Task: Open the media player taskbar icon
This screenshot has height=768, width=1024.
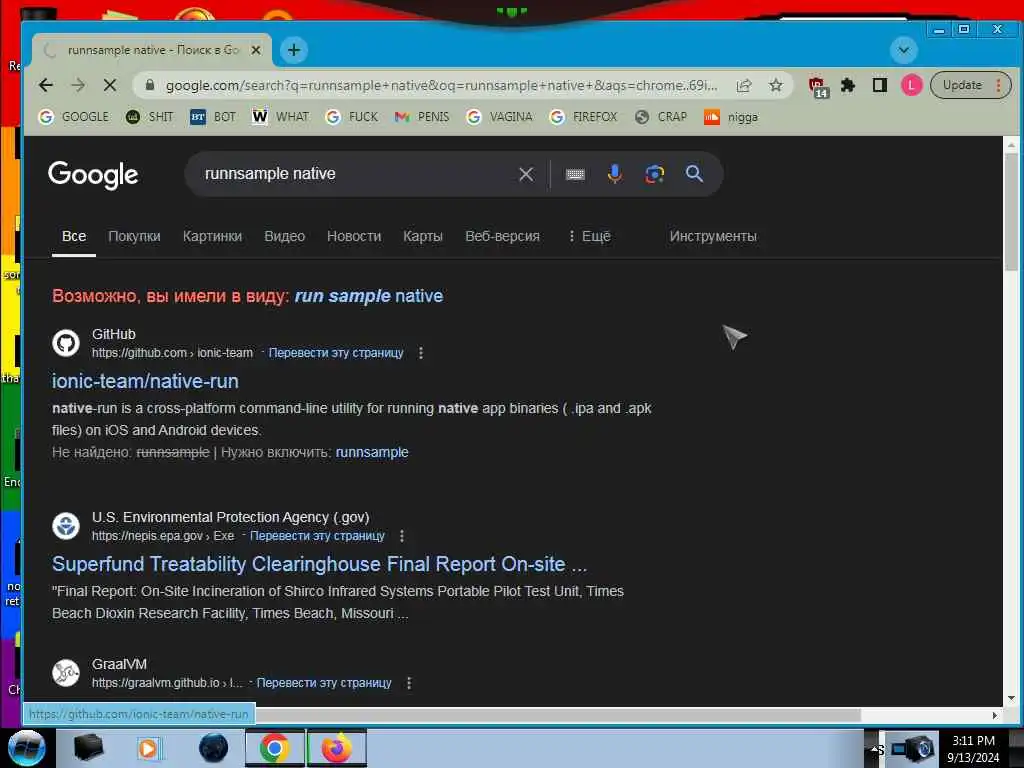Action: [148, 748]
